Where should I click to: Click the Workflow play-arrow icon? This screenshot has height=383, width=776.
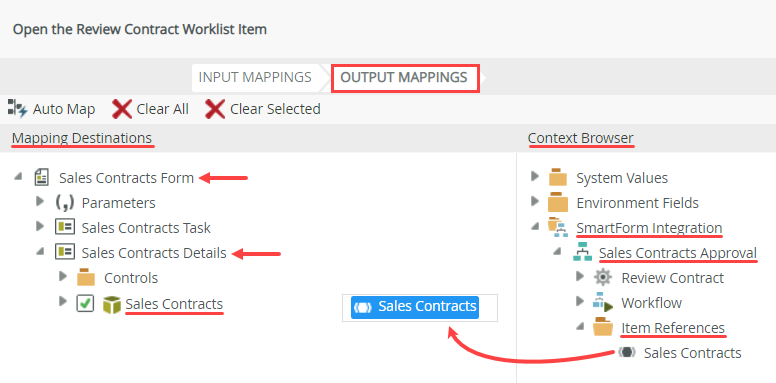[x=603, y=303]
